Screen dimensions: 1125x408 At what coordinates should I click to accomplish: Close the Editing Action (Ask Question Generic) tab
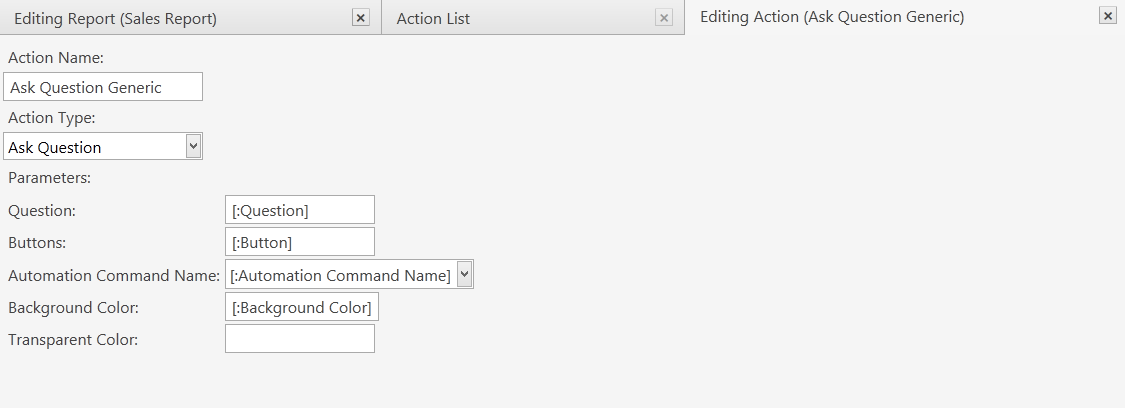coord(1107,16)
